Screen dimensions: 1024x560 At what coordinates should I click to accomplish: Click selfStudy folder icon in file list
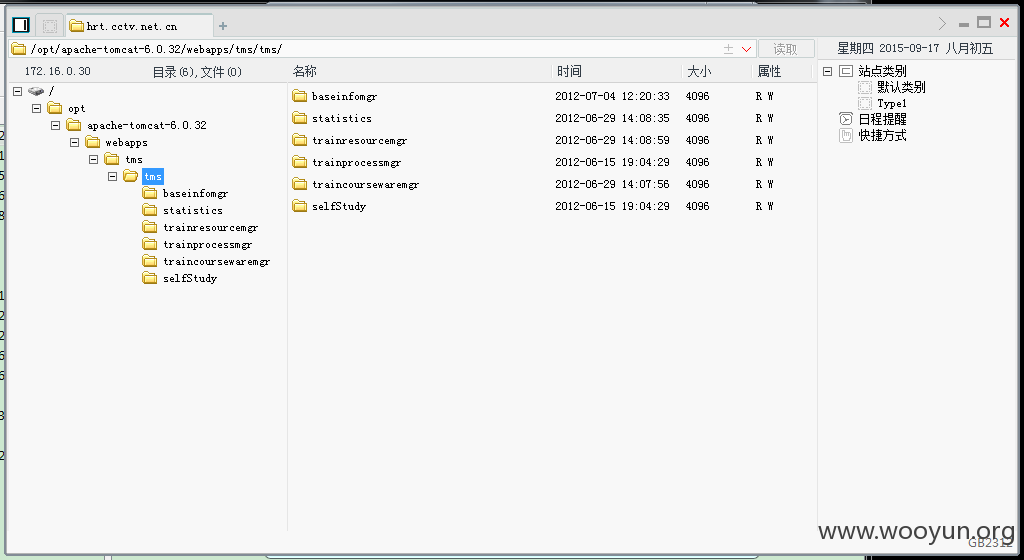(x=300, y=206)
